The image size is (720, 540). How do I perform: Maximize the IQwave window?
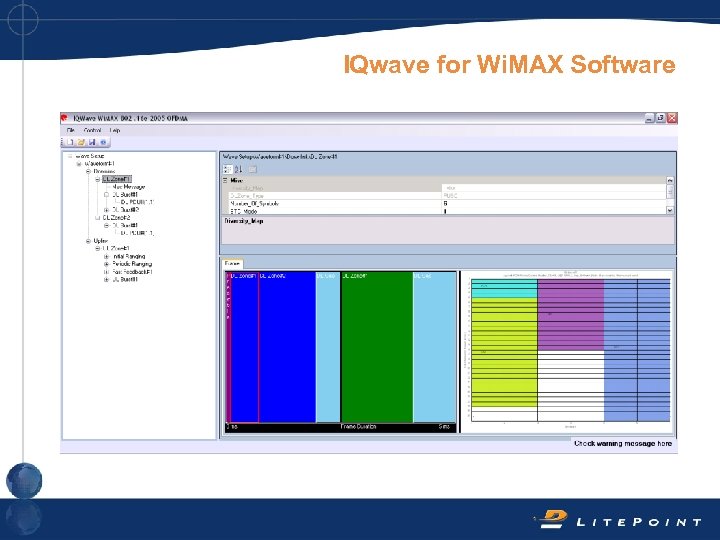point(661,118)
